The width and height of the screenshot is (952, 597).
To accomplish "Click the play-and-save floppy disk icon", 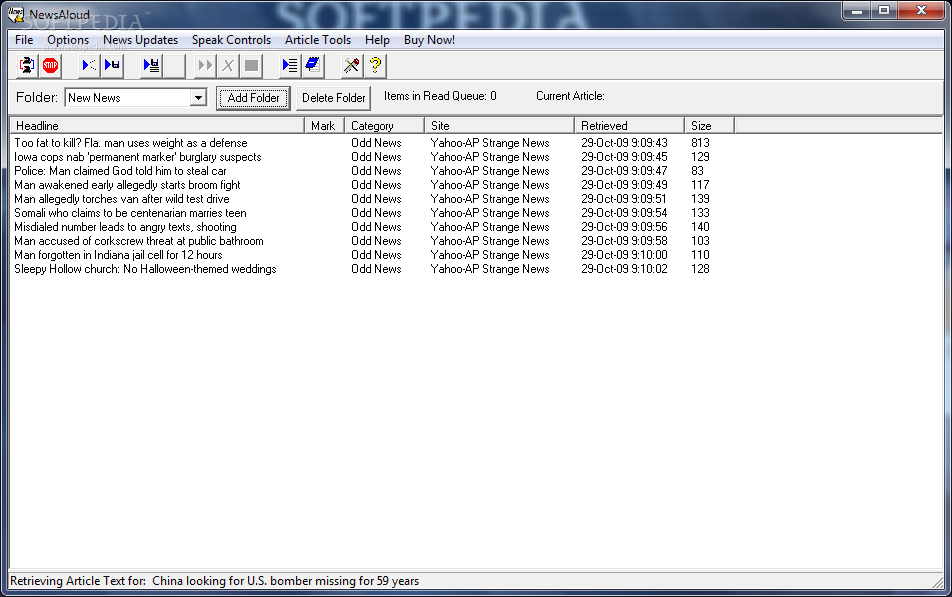I will coord(112,65).
